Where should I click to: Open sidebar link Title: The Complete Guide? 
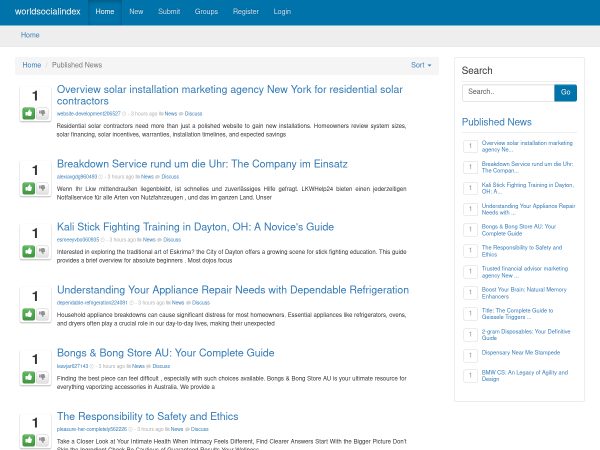[x=517, y=314]
